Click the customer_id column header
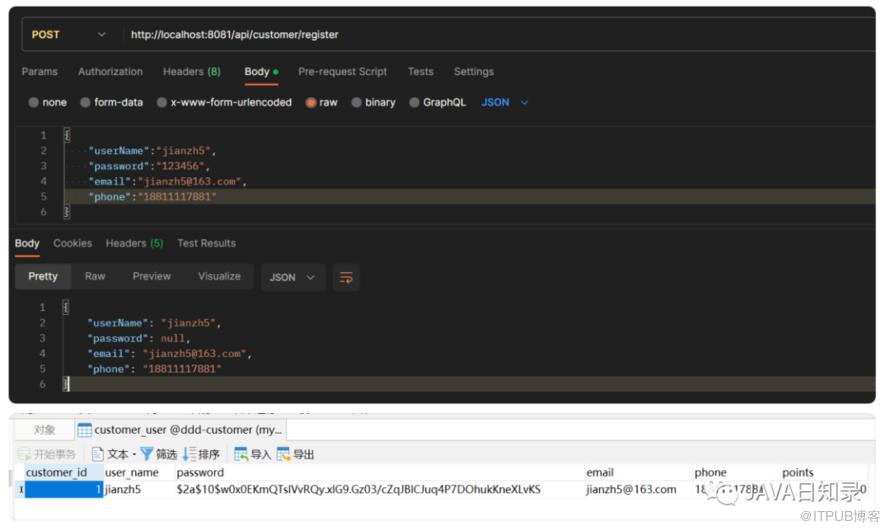Image resolution: width=890 pixels, height=531 pixels. click(57, 473)
